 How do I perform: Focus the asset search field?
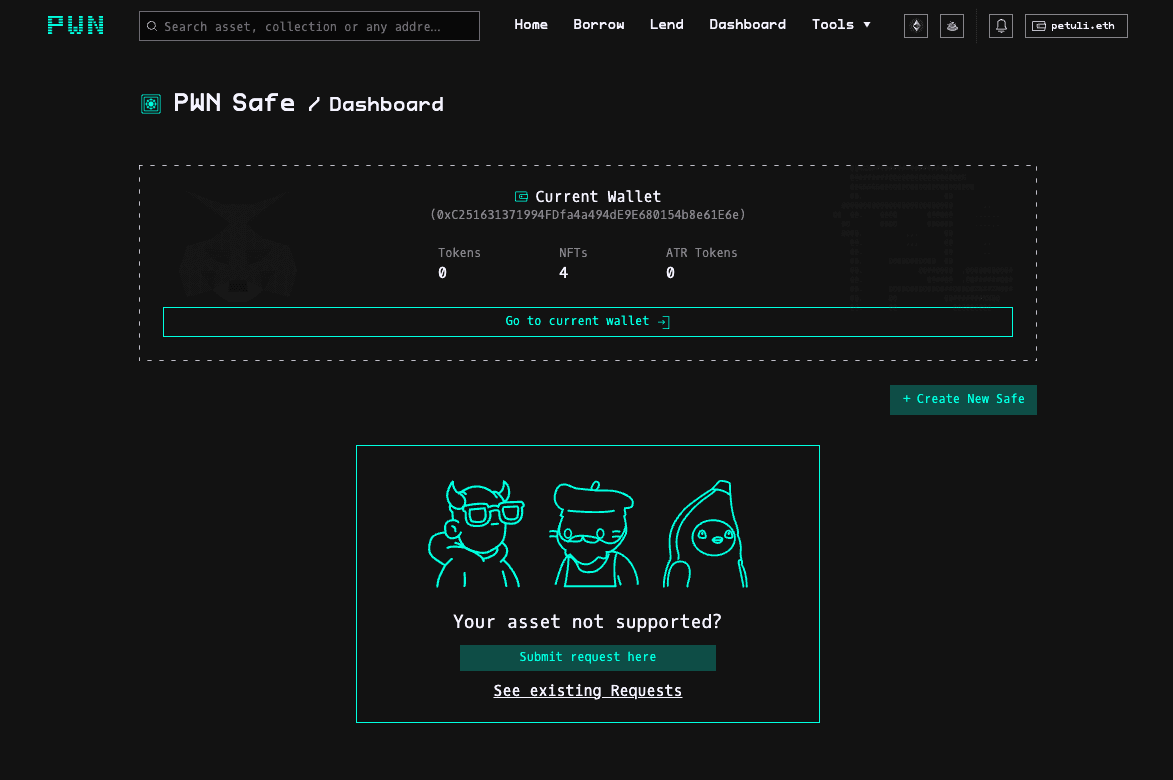[x=309, y=26]
